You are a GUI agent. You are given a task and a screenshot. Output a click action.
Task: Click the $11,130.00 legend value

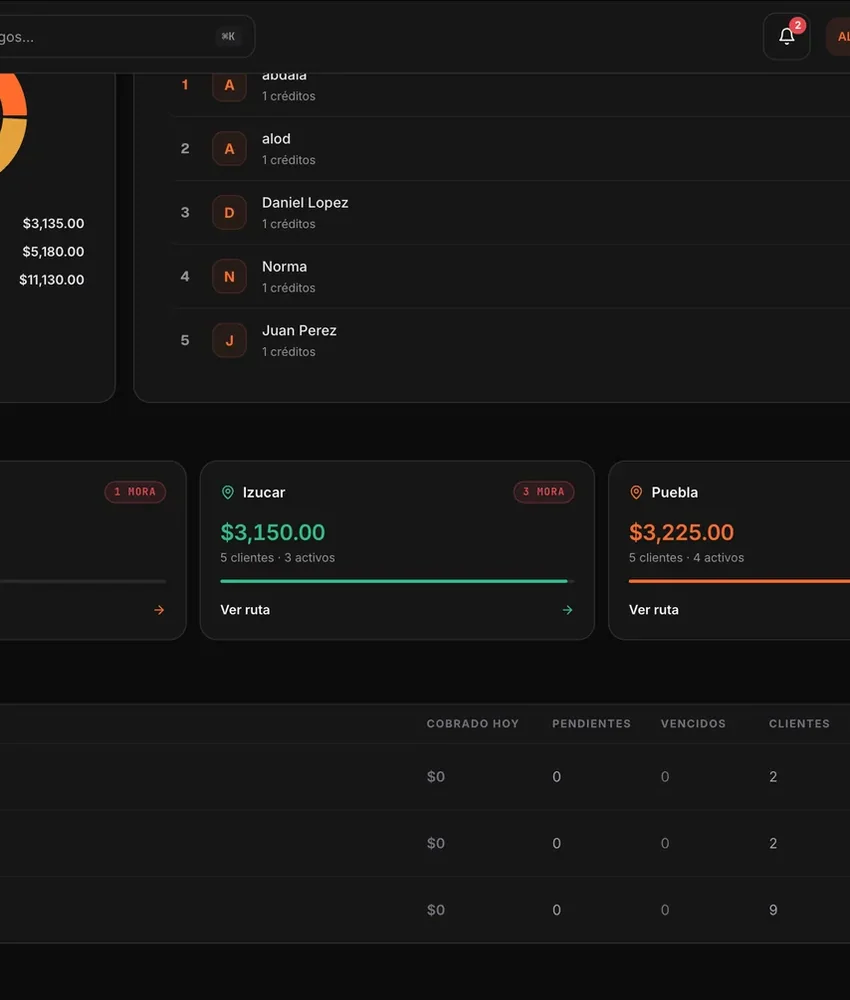[x=52, y=279]
